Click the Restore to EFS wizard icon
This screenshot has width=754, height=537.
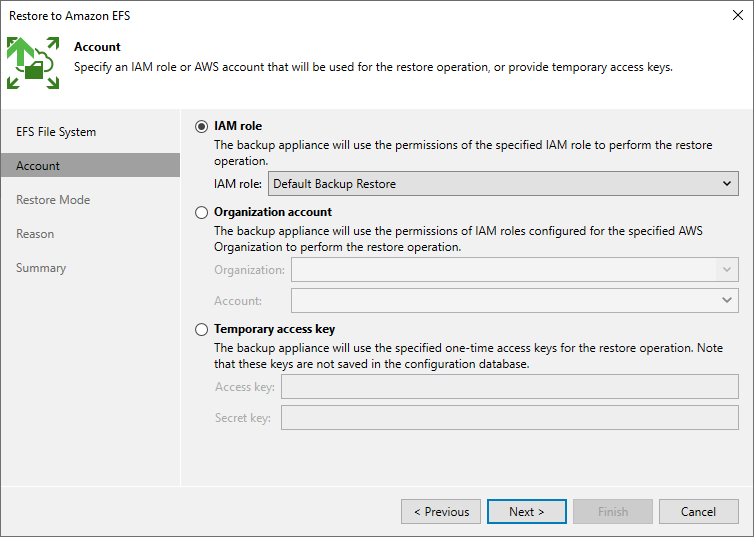(x=33, y=63)
